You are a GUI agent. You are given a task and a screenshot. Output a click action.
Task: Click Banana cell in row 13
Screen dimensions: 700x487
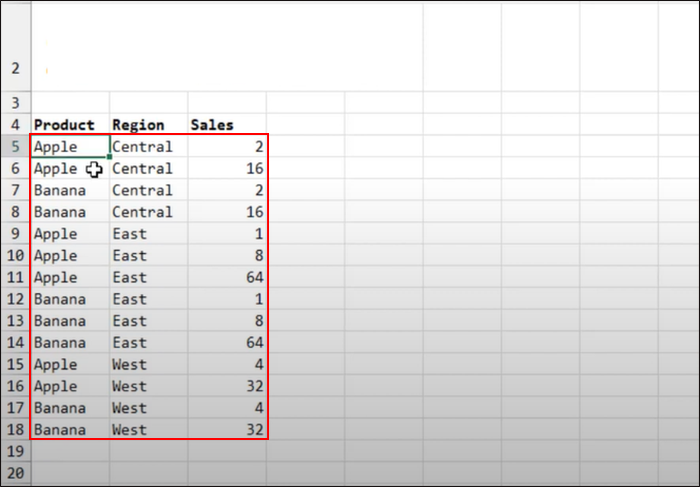60,321
